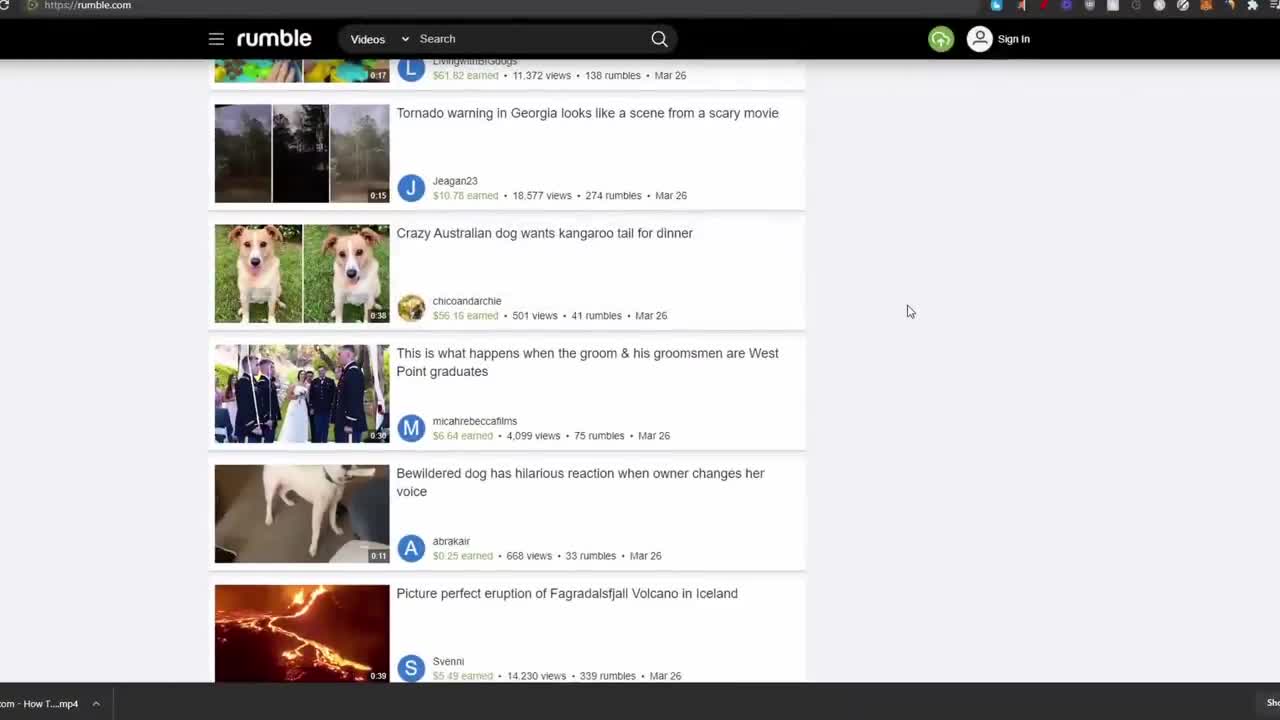Screen dimensions: 1280x720
Task: Open abrakair channel name
Action: [x=451, y=541]
